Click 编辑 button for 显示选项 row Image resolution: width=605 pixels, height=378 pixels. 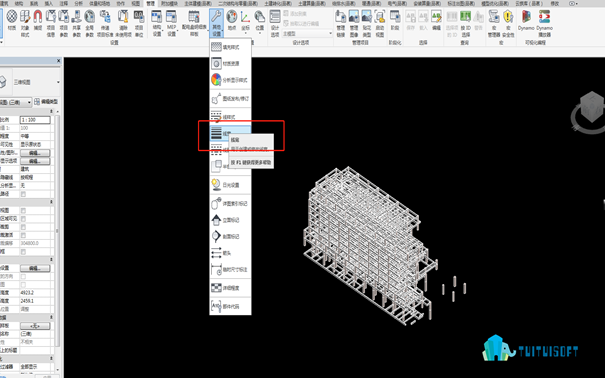click(x=35, y=161)
